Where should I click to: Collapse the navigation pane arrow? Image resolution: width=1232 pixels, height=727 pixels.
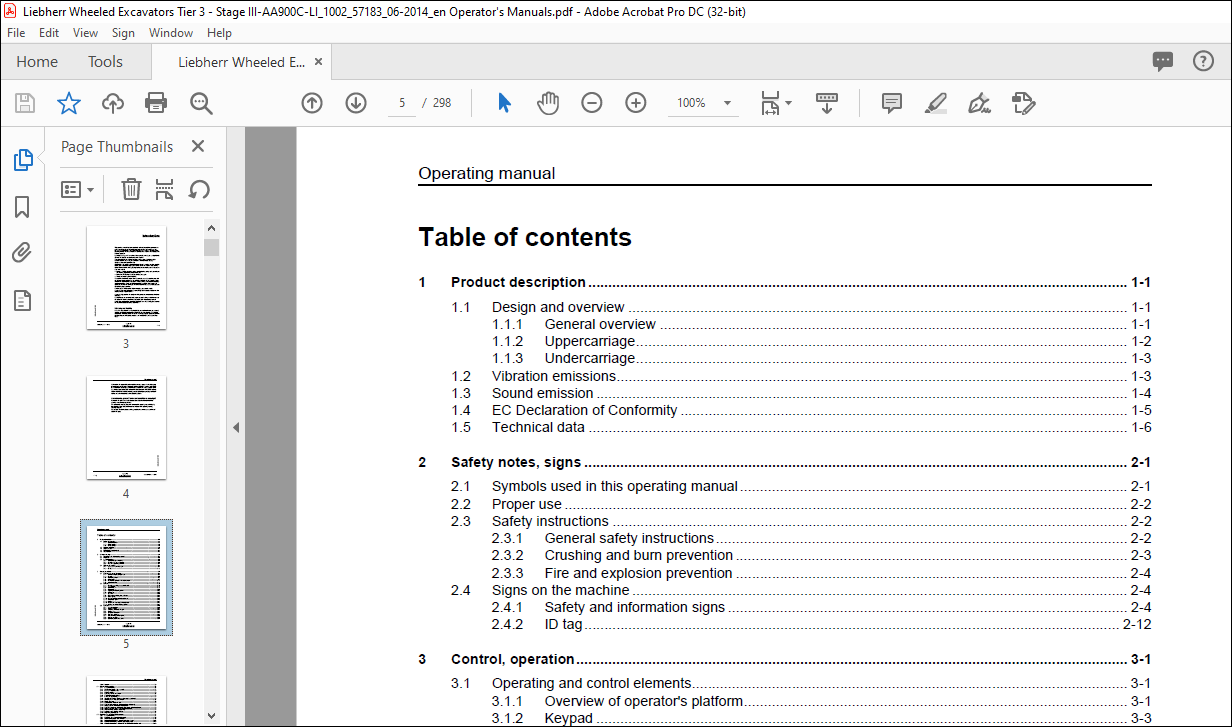pyautogui.click(x=236, y=427)
